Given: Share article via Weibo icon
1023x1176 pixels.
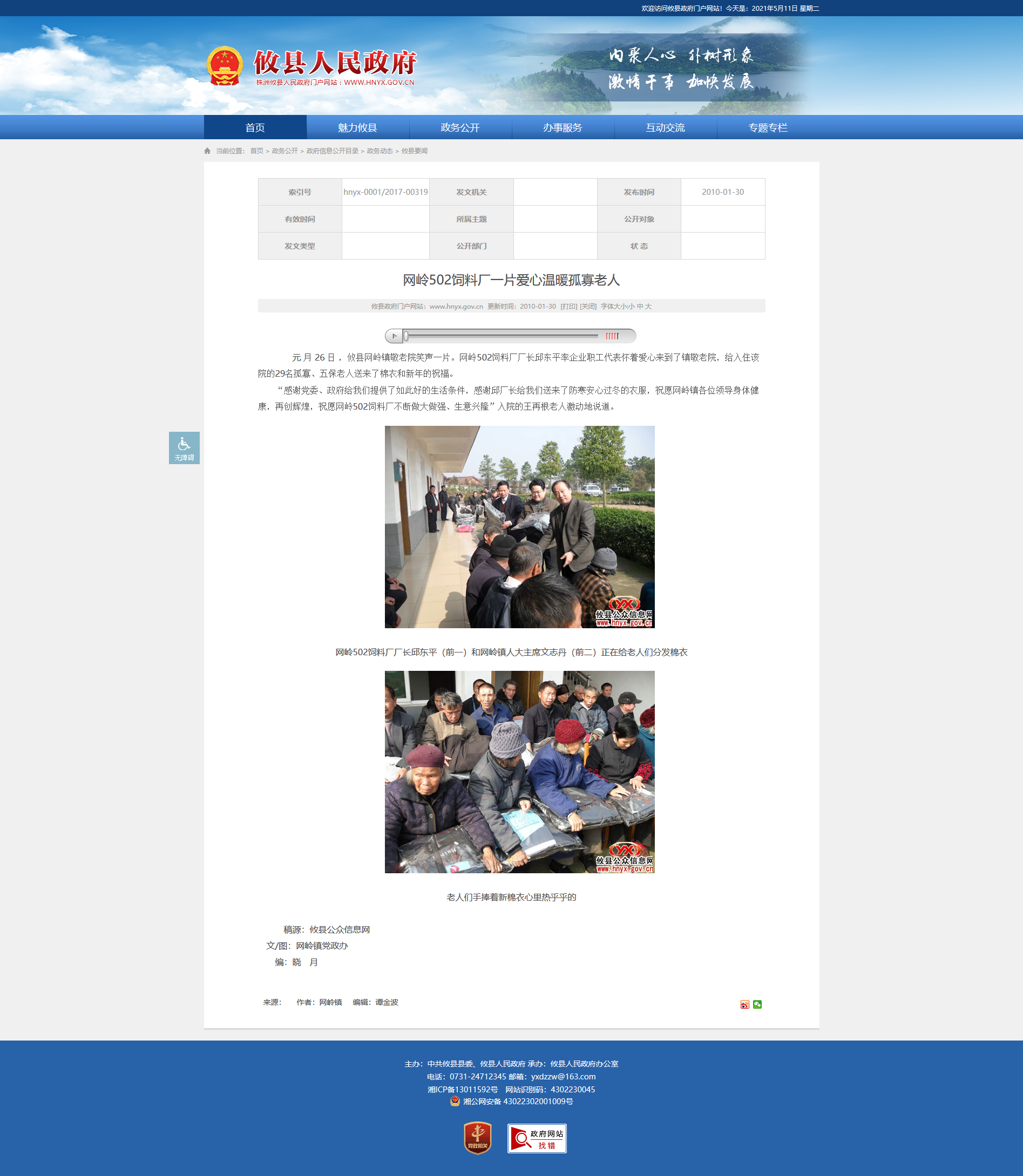Looking at the screenshot, I should 744,1004.
